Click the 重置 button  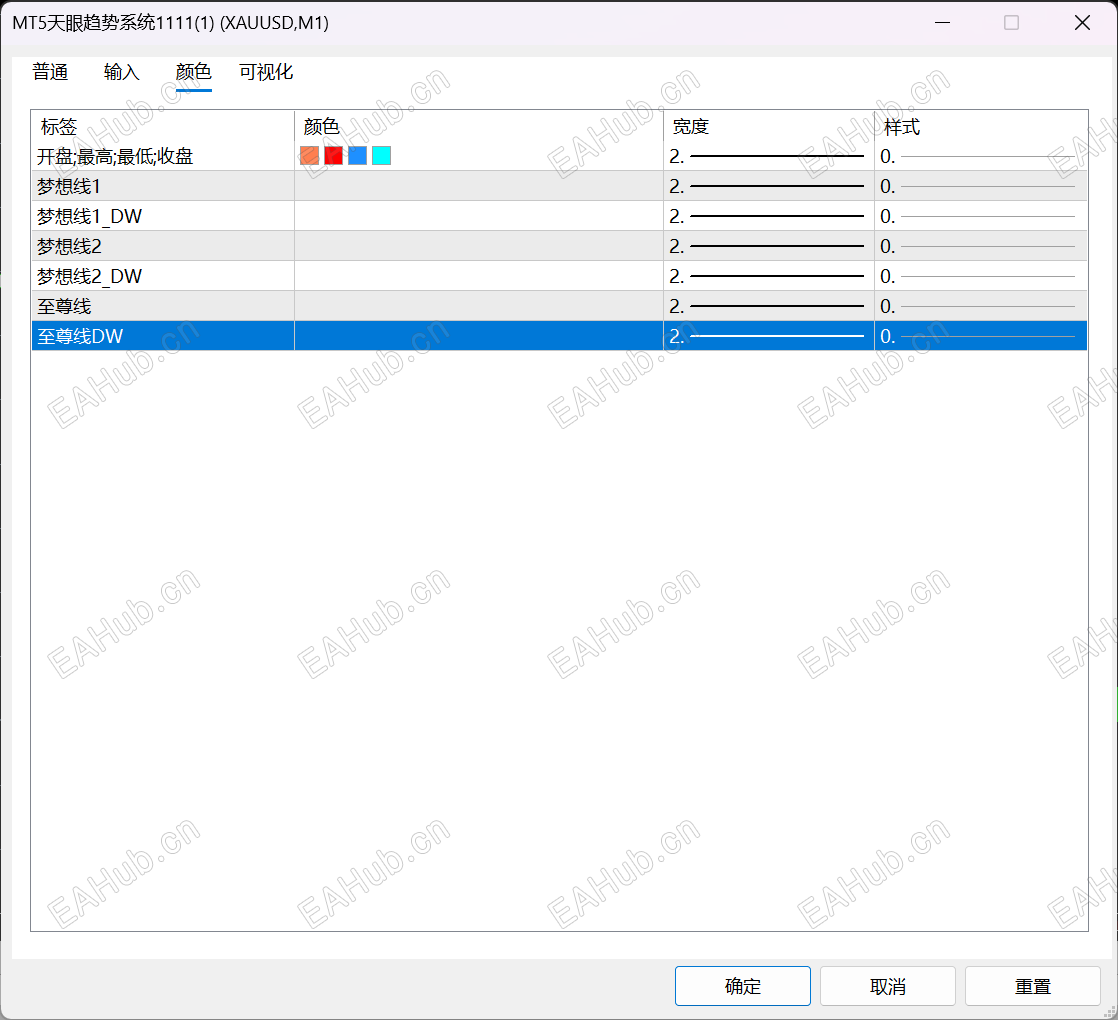pyautogui.click(x=1032, y=986)
